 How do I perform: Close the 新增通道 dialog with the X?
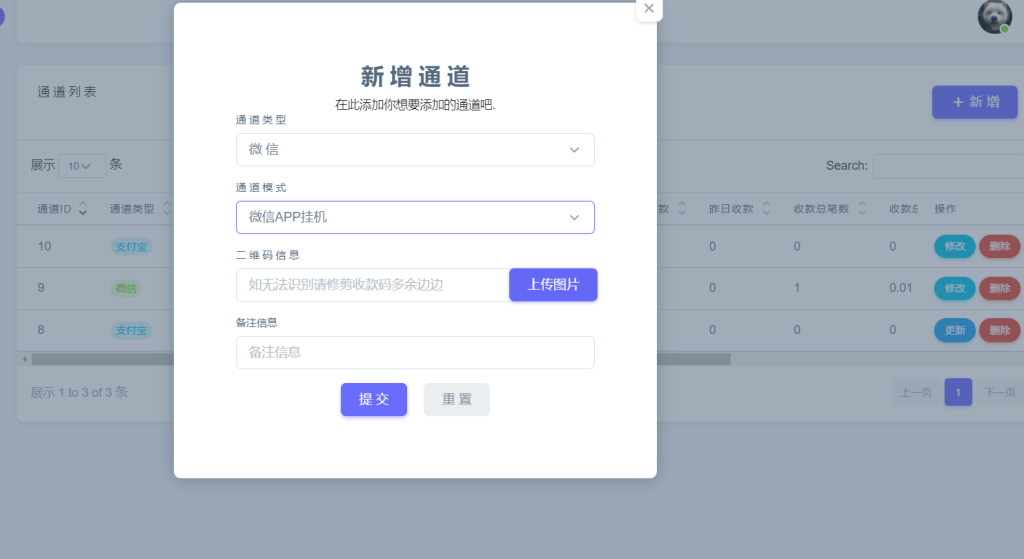click(649, 8)
